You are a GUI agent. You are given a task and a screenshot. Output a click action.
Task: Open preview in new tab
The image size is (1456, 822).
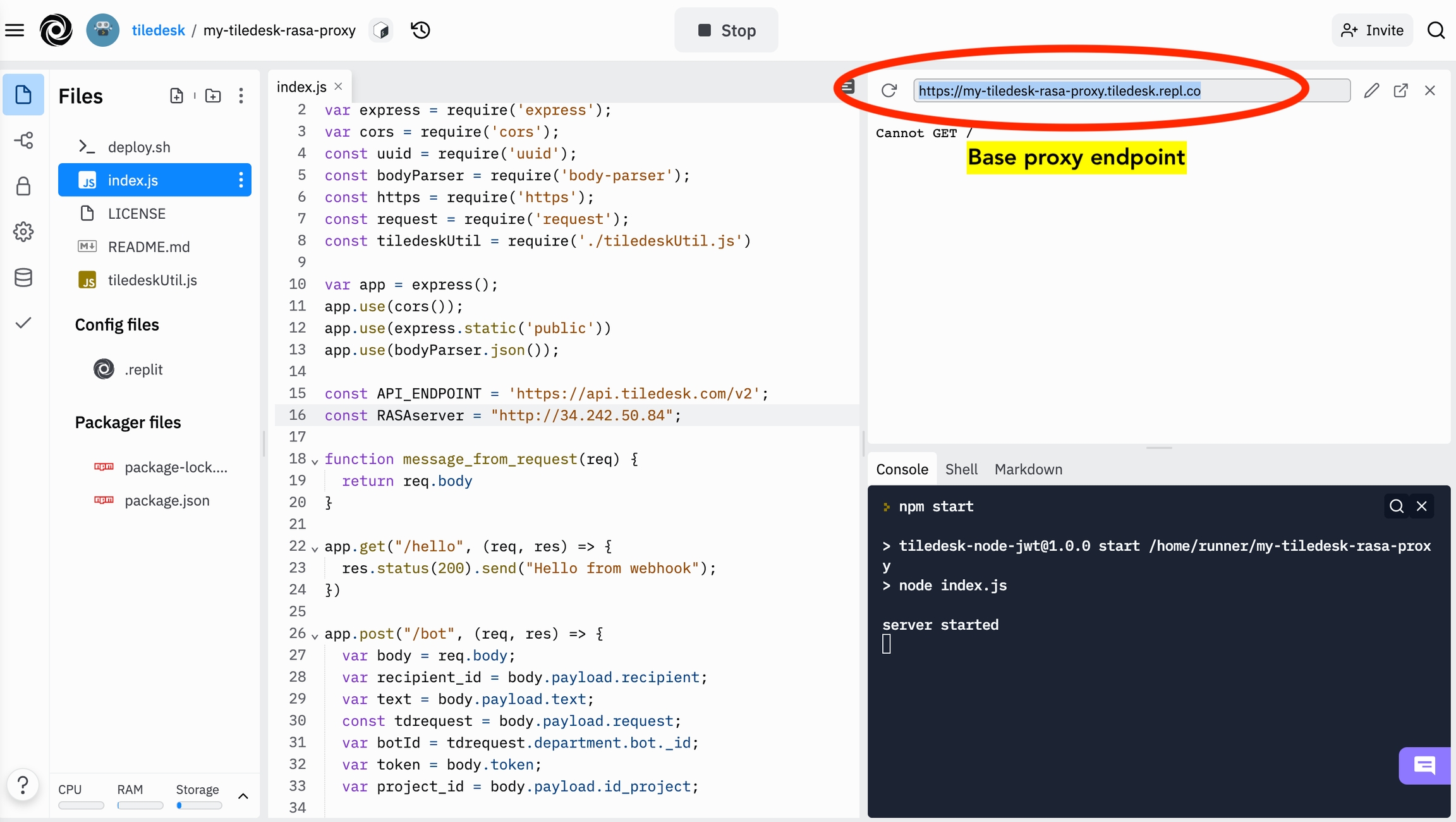click(1400, 90)
